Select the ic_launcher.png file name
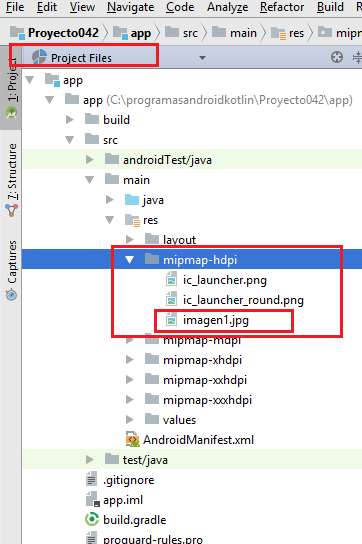Image resolution: width=362 pixels, height=544 pixels. click(225, 280)
